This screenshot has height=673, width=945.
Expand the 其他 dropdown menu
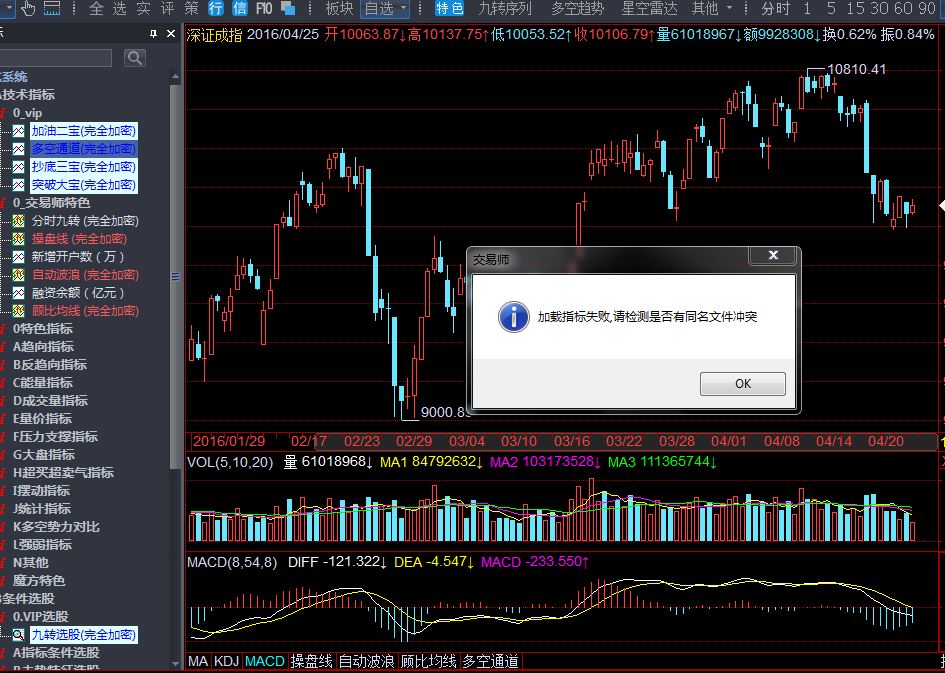tap(711, 9)
